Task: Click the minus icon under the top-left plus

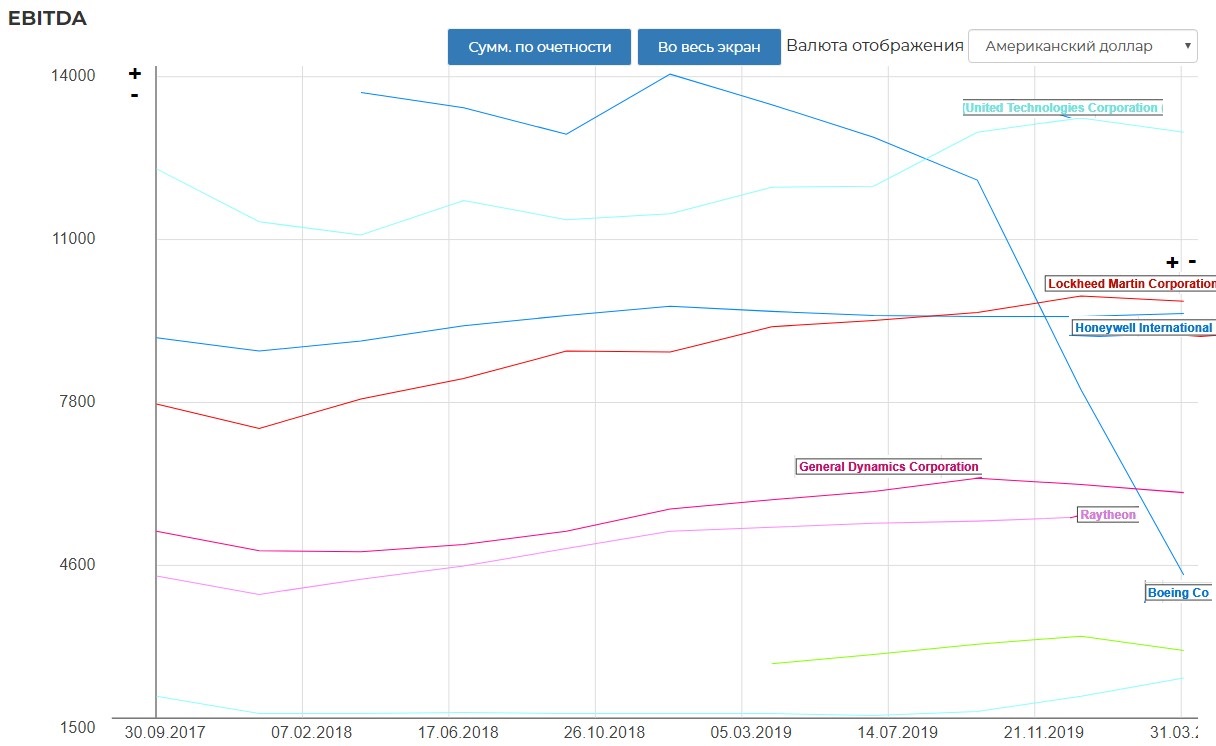Action: [134, 95]
